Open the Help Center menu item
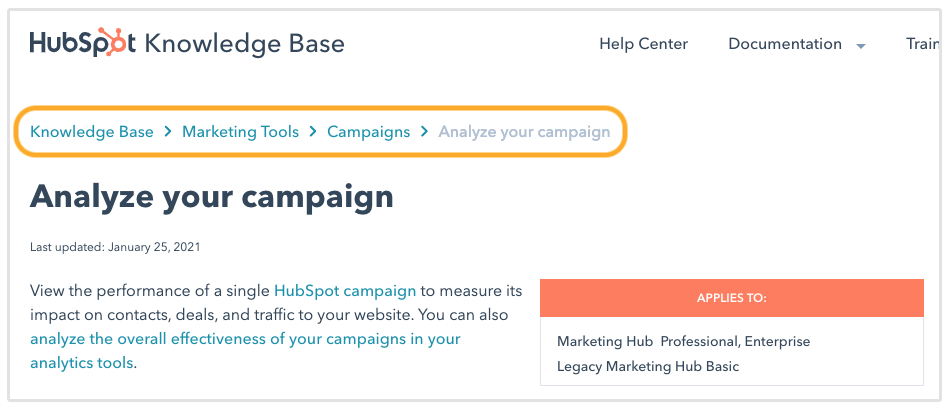Viewport: 950px width, 410px height. [643, 44]
